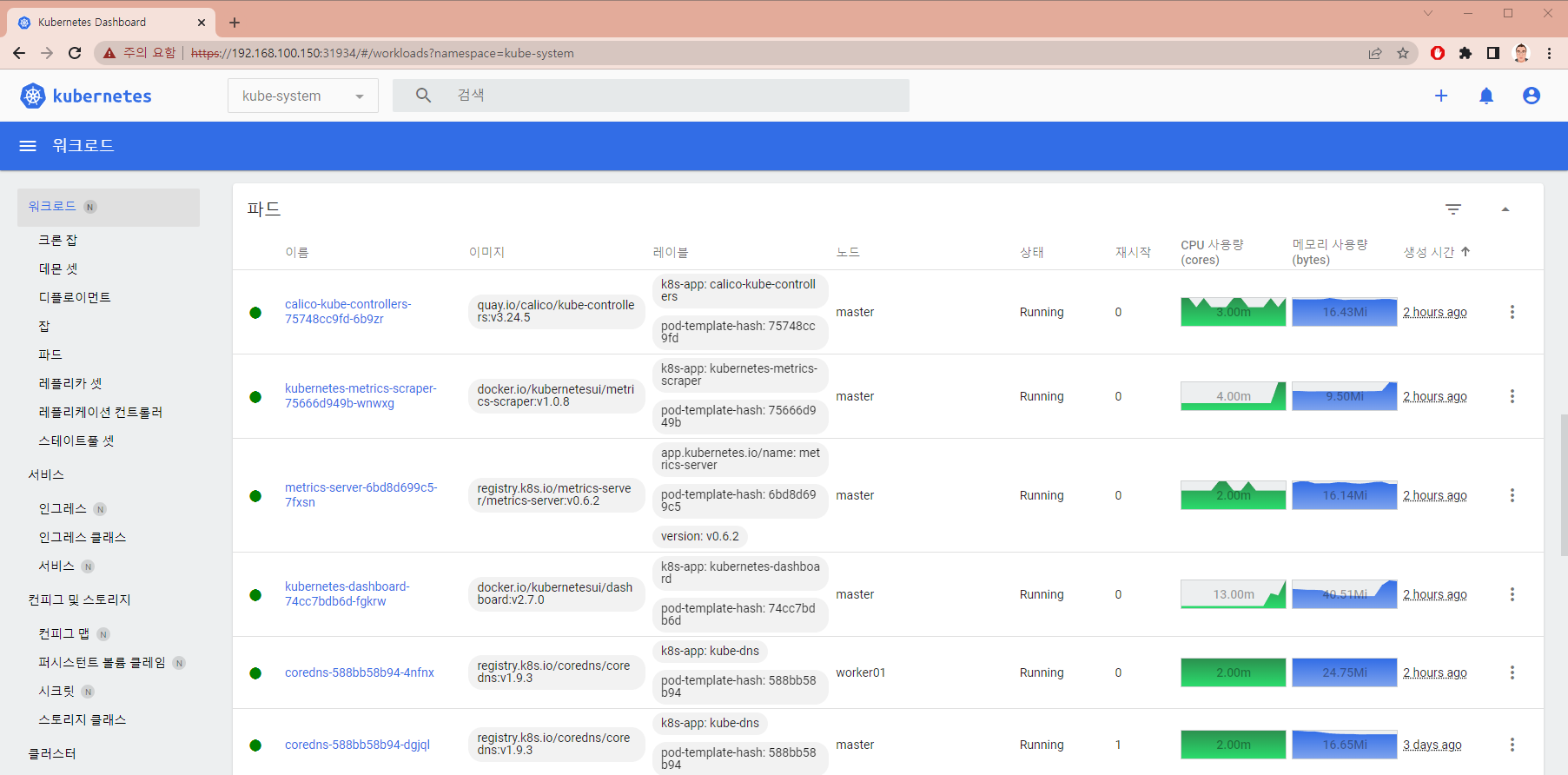The image size is (1568, 775).
Task: Open 시크릿 in sidebar
Action: [x=56, y=692]
